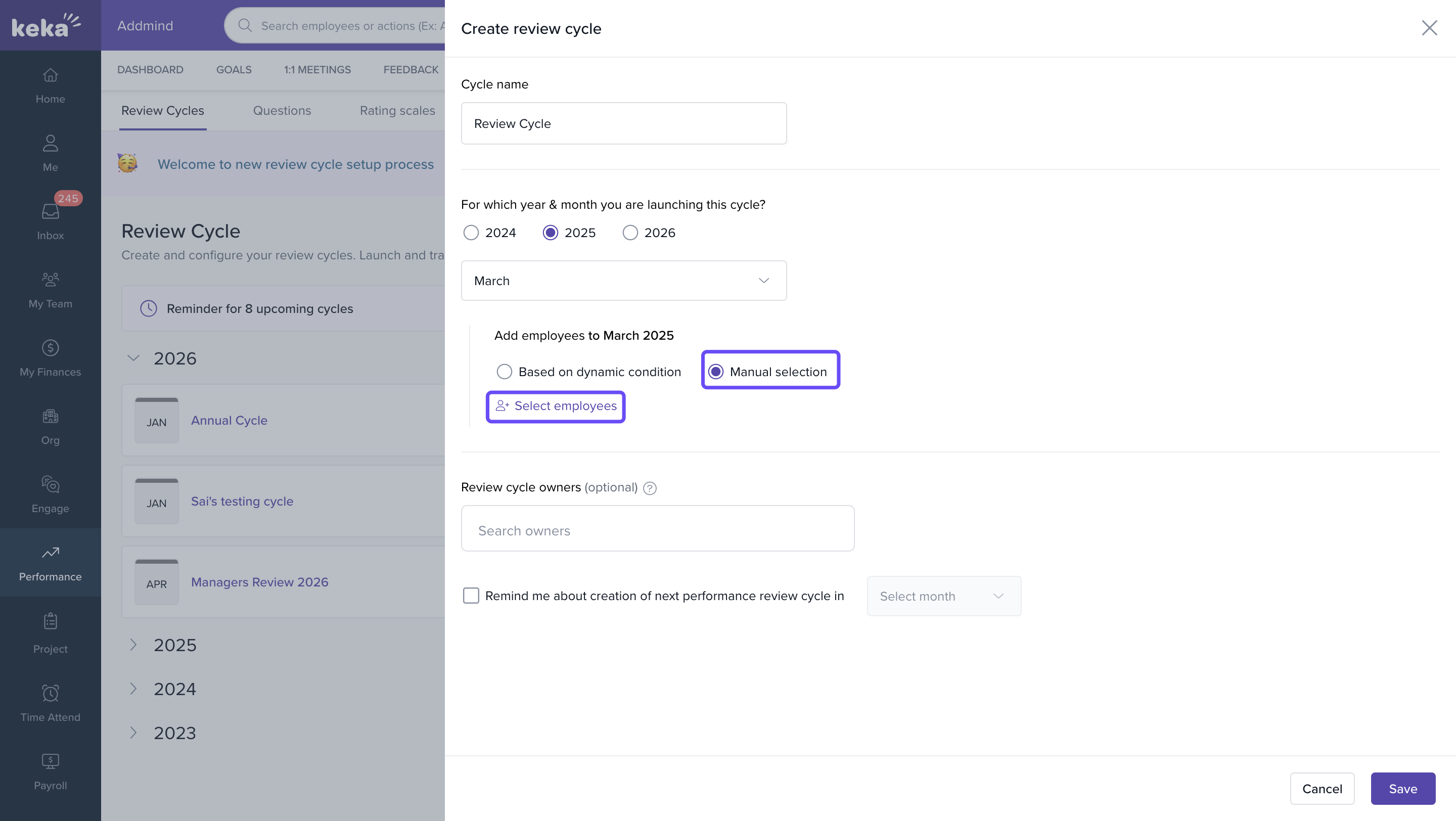
Task: Switch to the Questions tab
Action: [282, 111]
